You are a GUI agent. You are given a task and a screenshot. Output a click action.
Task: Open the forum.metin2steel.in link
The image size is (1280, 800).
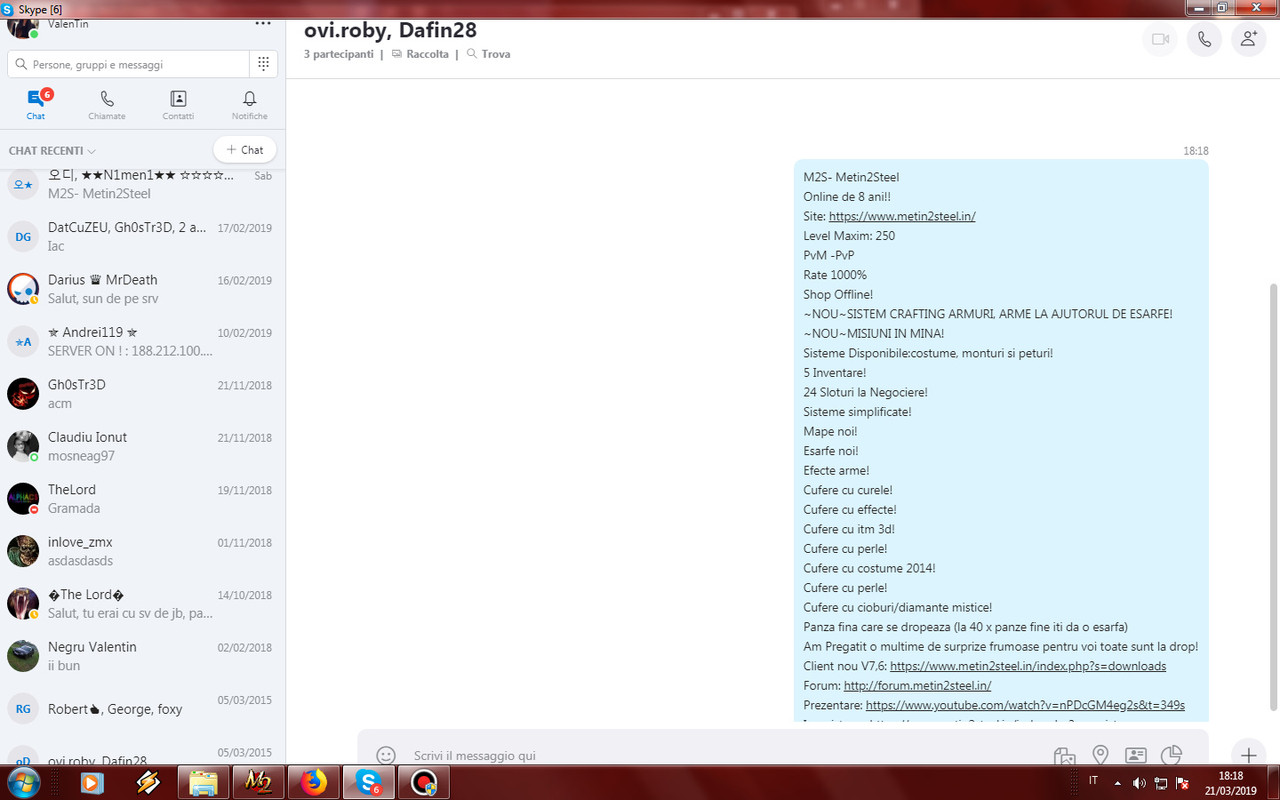pos(917,686)
